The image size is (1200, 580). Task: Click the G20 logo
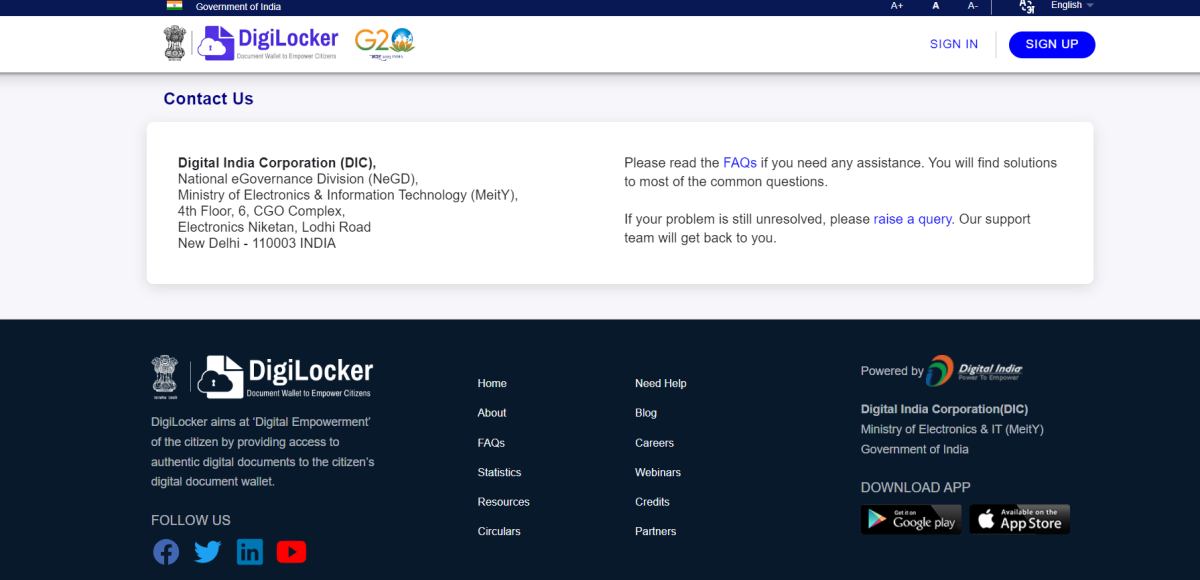pyautogui.click(x=383, y=43)
